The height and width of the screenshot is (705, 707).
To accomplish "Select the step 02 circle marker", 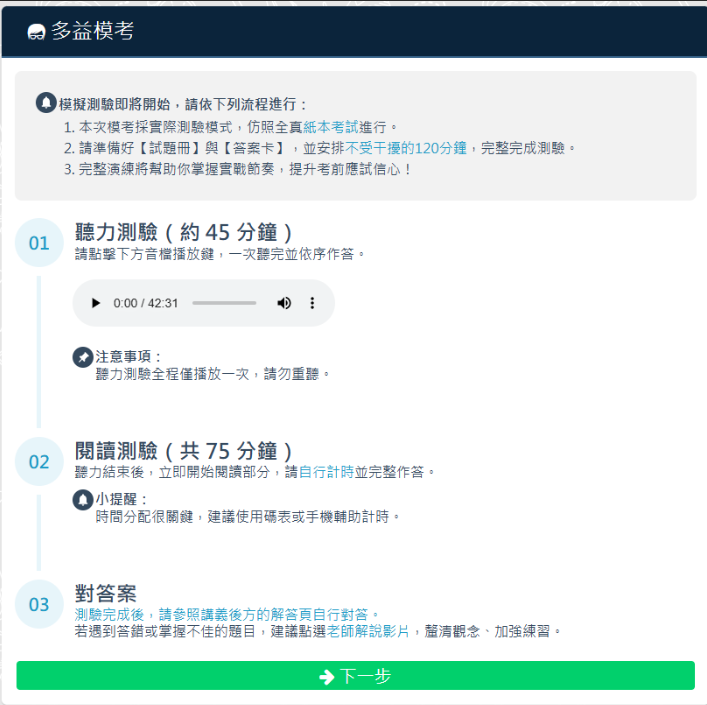I will (x=39, y=462).
